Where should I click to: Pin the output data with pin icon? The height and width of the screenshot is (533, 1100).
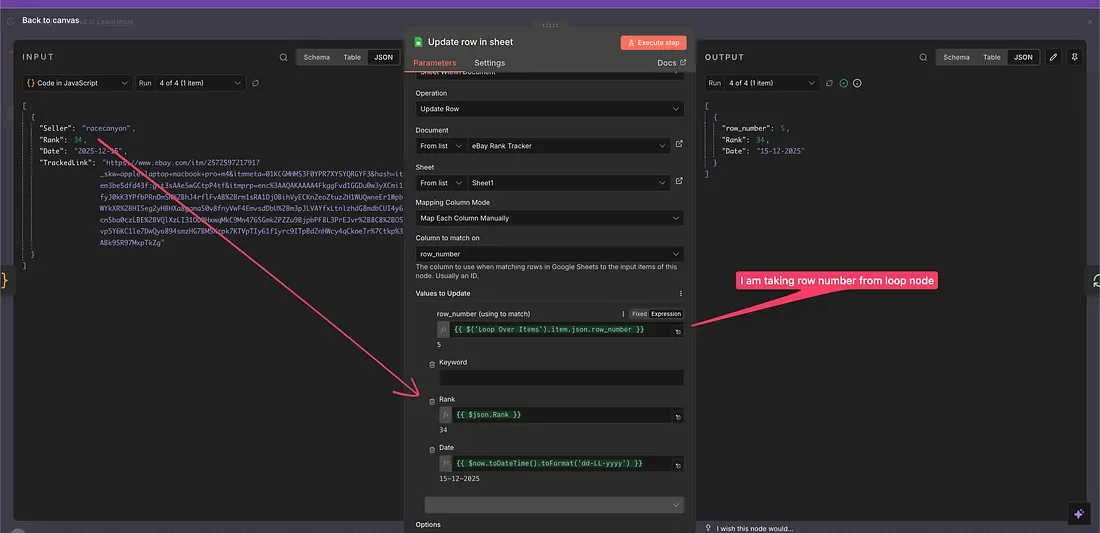click(x=1075, y=58)
